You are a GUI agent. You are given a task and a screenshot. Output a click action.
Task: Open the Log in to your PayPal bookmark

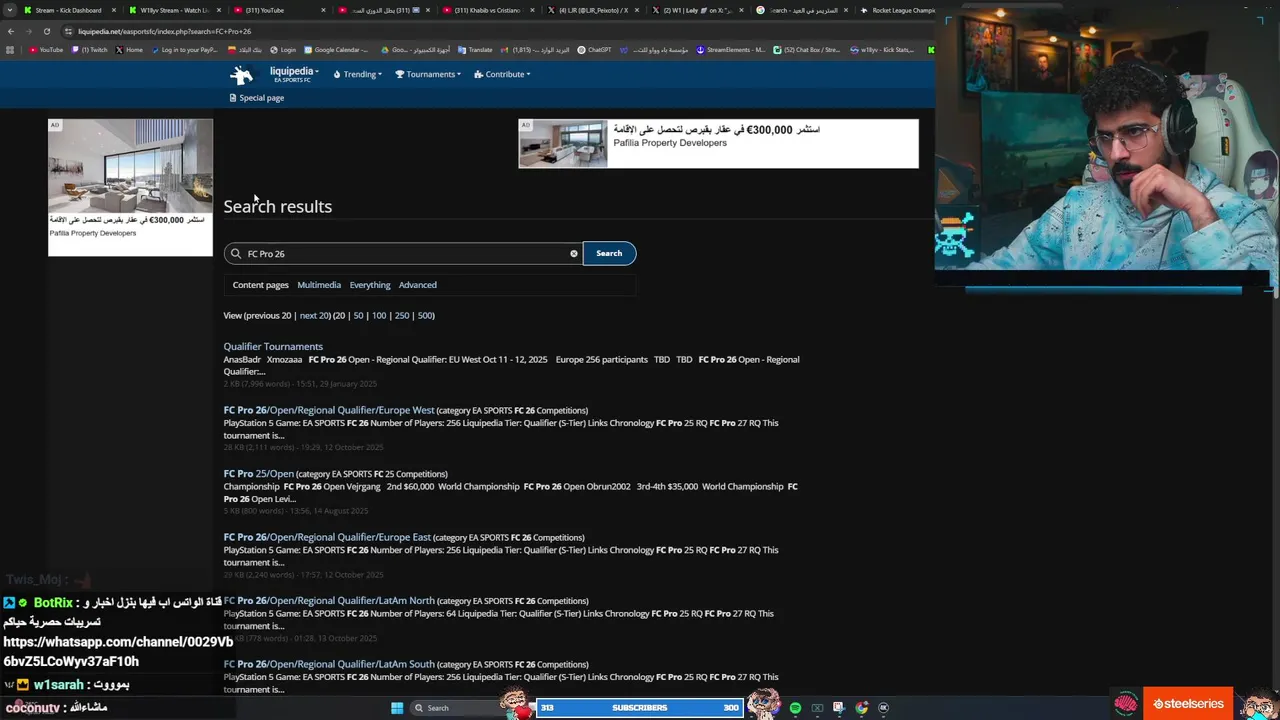[184, 50]
